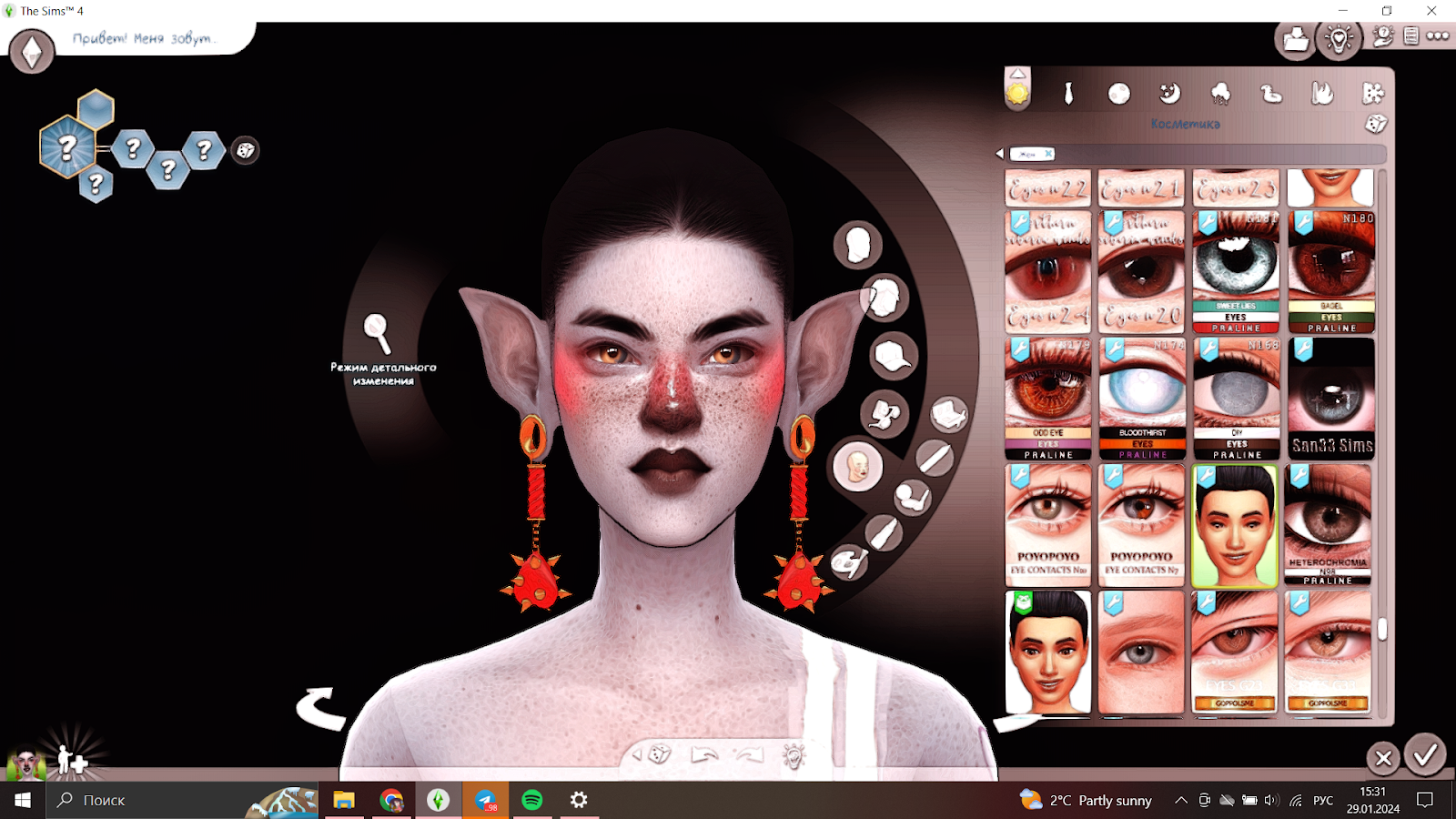
Task: Open gallery save folder icon
Action: click(x=1295, y=39)
